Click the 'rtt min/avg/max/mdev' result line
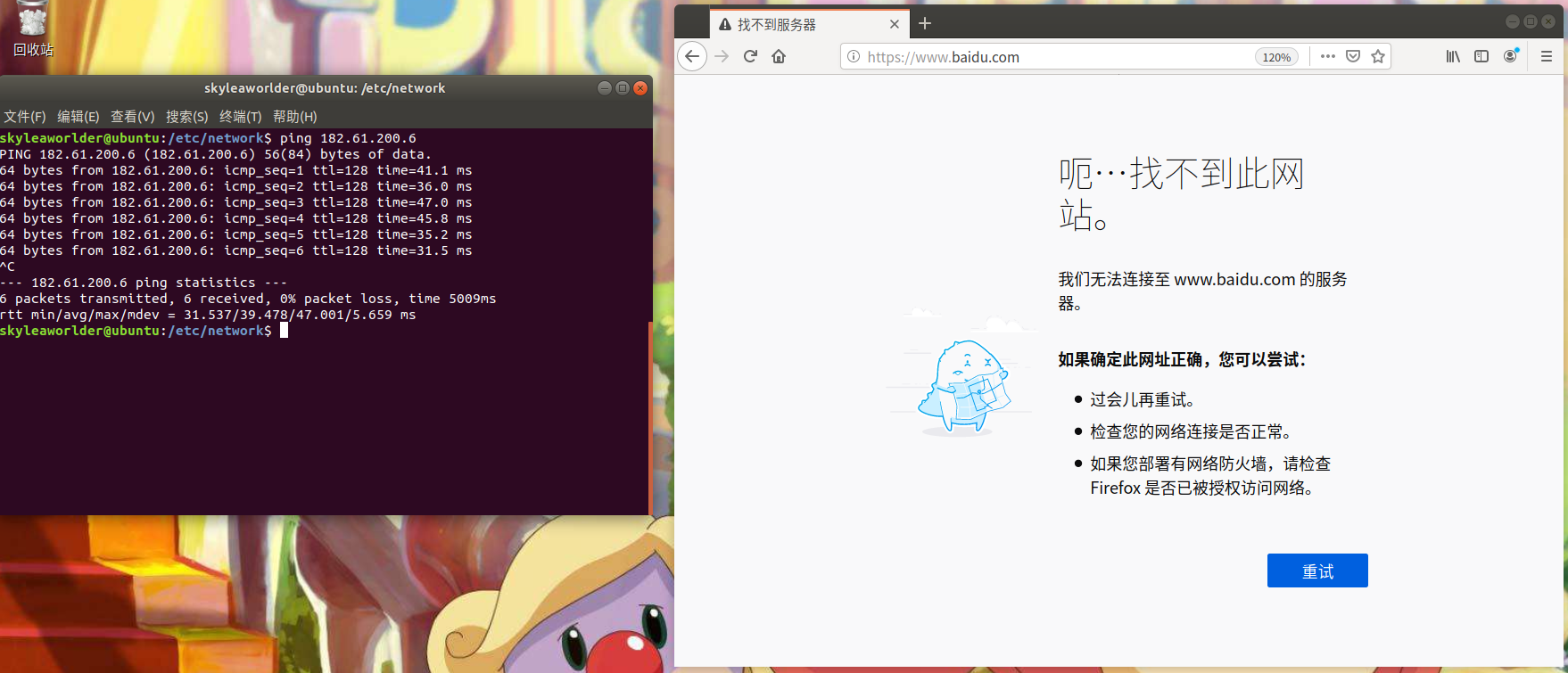 (x=208, y=315)
